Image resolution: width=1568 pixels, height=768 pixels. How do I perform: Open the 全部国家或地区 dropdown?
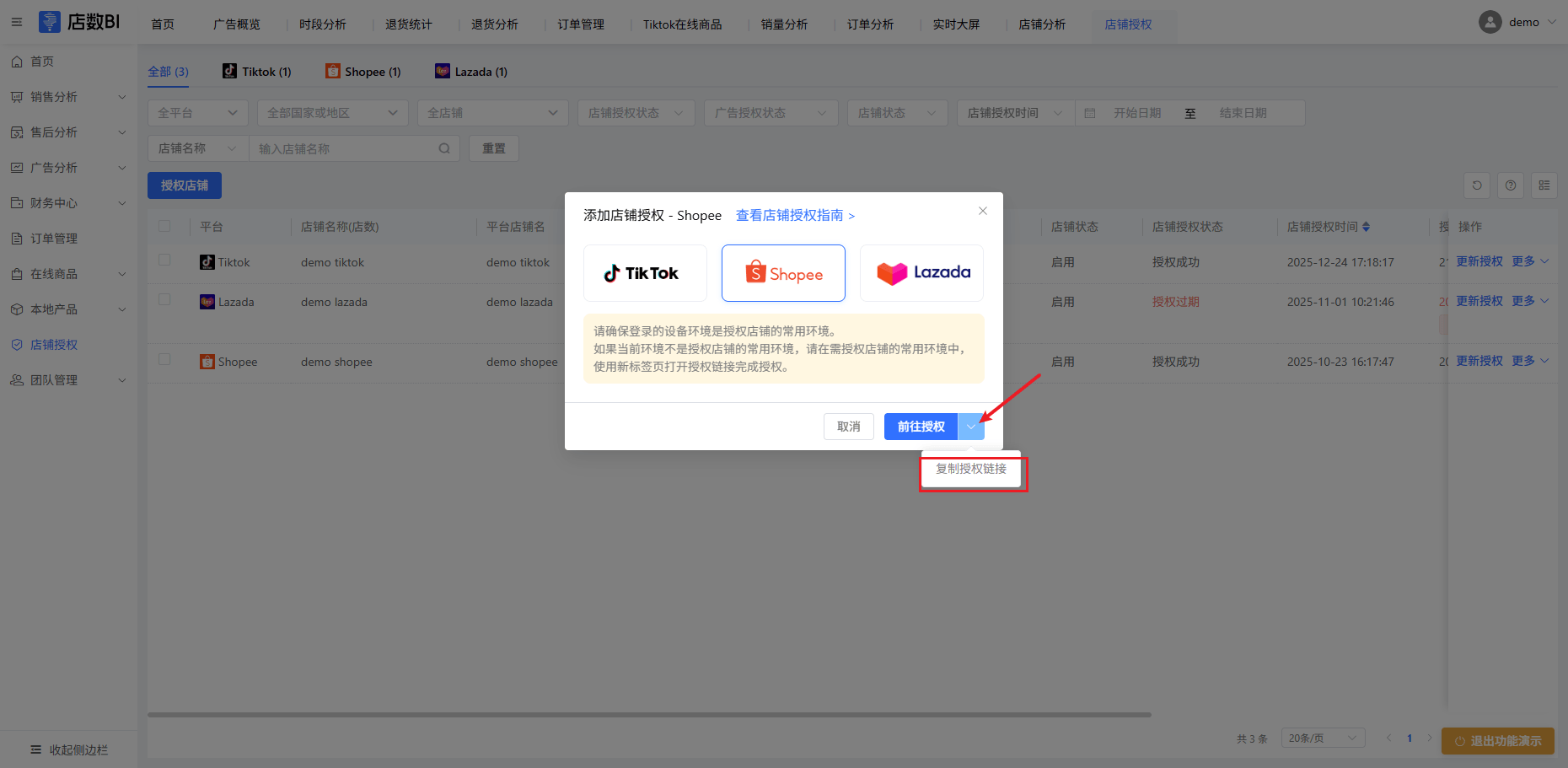point(333,113)
